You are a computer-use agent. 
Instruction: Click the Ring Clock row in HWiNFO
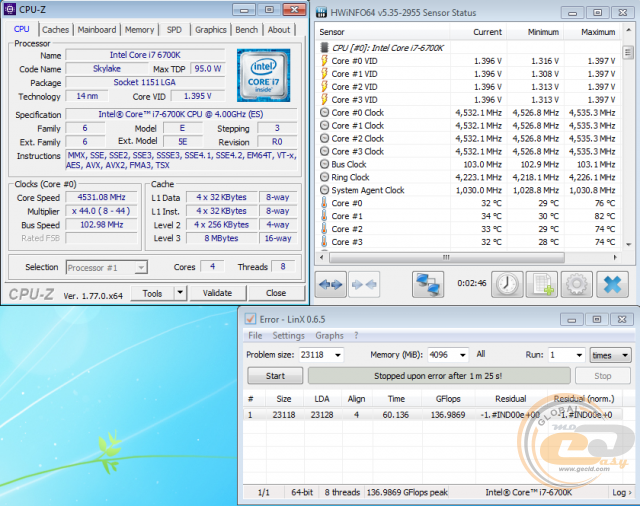point(468,177)
